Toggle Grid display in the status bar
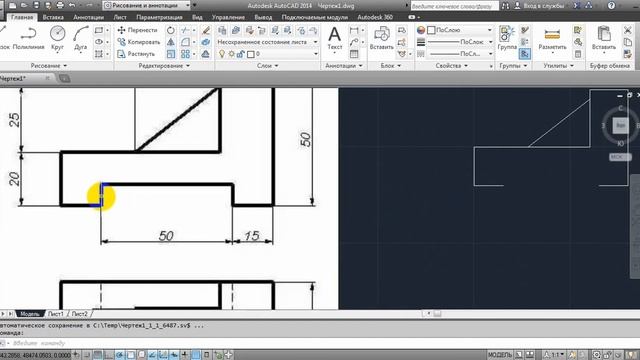The image size is (640, 360). coord(98,355)
